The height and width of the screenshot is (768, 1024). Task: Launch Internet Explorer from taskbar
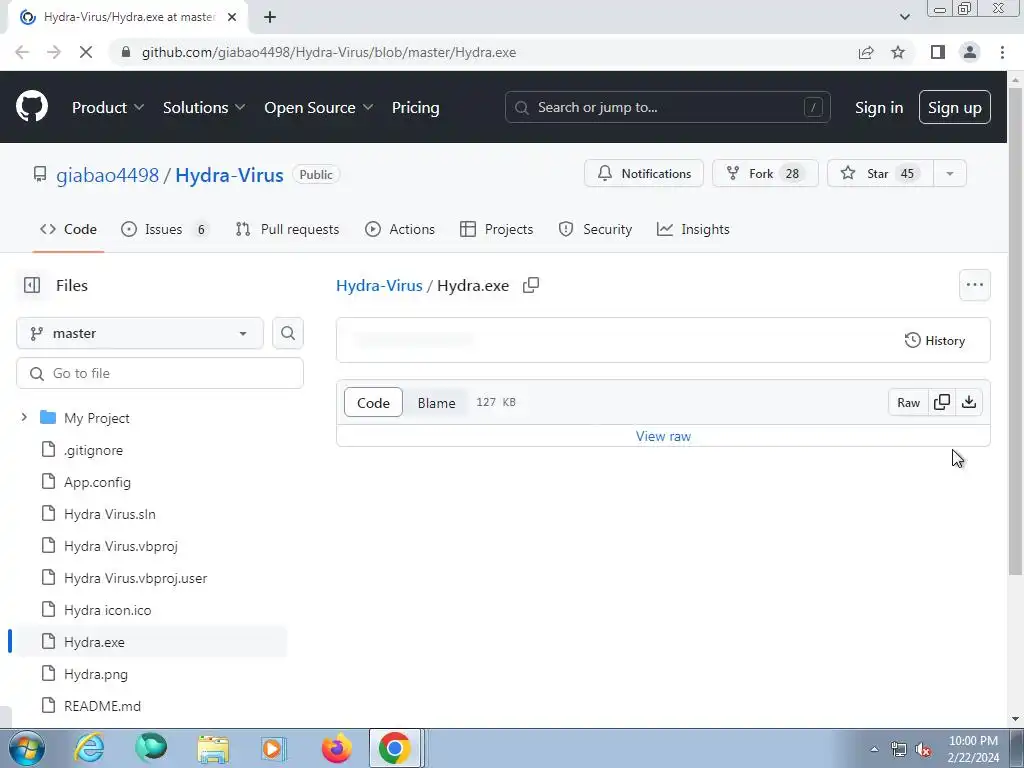[x=89, y=748]
